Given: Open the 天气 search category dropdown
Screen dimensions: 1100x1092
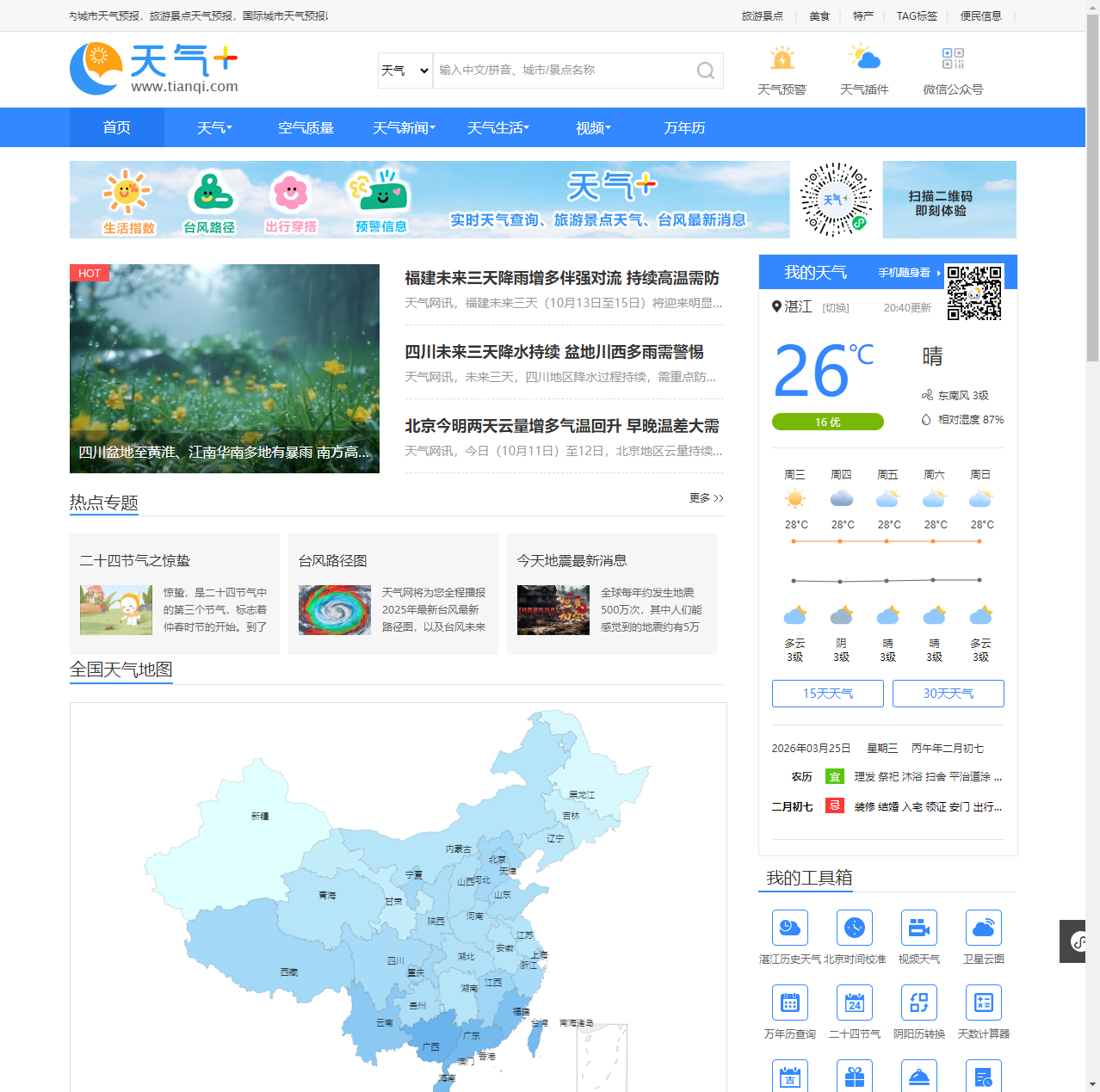Looking at the screenshot, I should (405, 71).
